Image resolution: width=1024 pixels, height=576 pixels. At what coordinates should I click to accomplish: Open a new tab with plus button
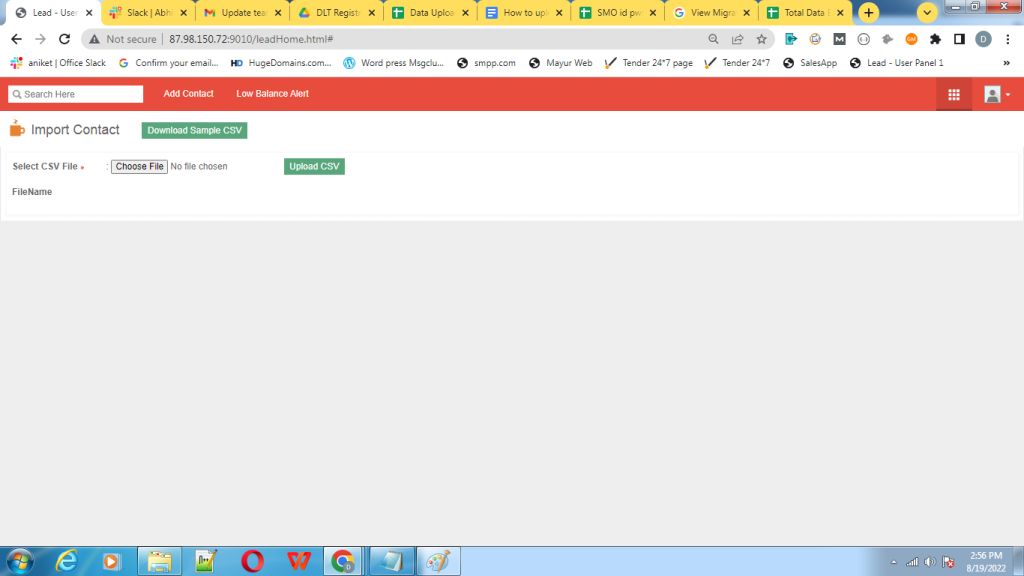click(x=869, y=13)
